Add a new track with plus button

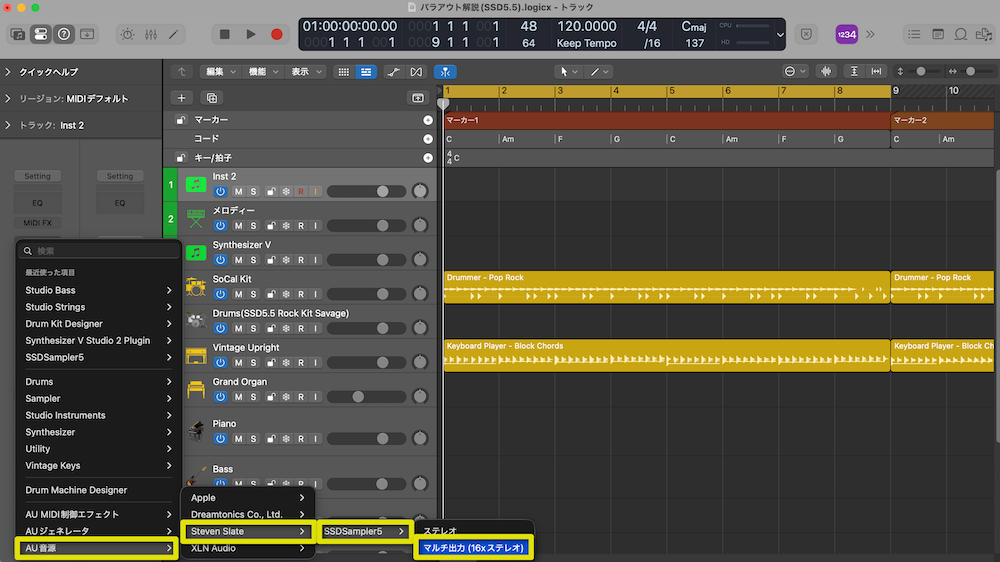pos(182,98)
